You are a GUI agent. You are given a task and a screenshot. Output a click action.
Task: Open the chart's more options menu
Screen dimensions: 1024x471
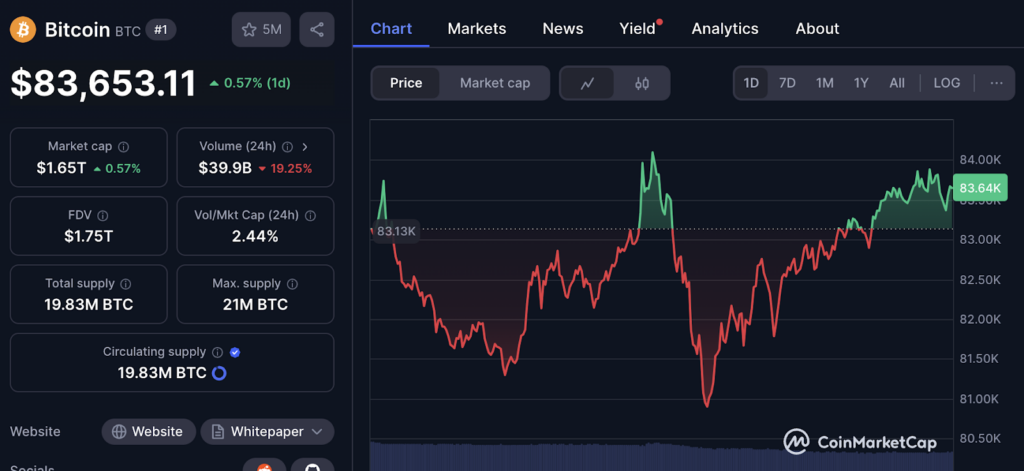pos(996,83)
